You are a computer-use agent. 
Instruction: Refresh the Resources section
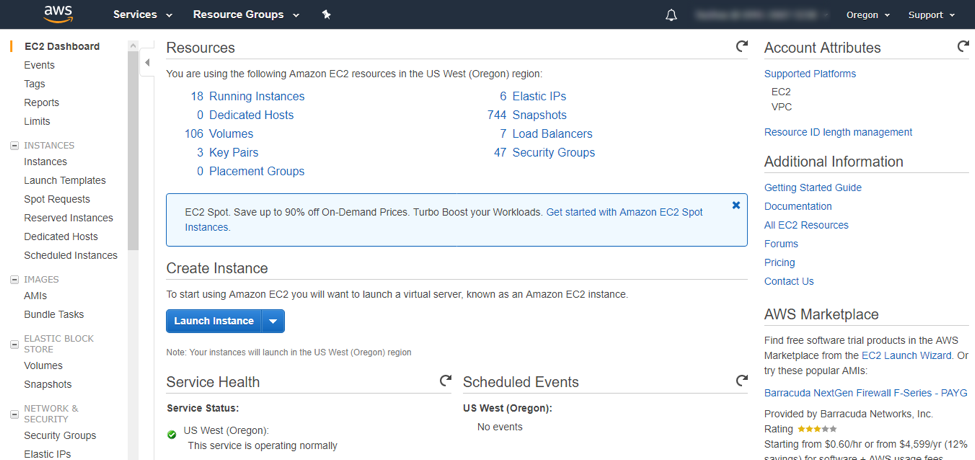pyautogui.click(x=741, y=47)
